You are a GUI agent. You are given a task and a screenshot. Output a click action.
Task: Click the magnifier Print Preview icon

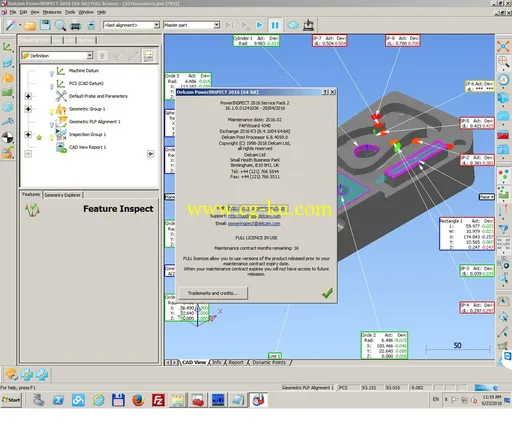click(60, 25)
